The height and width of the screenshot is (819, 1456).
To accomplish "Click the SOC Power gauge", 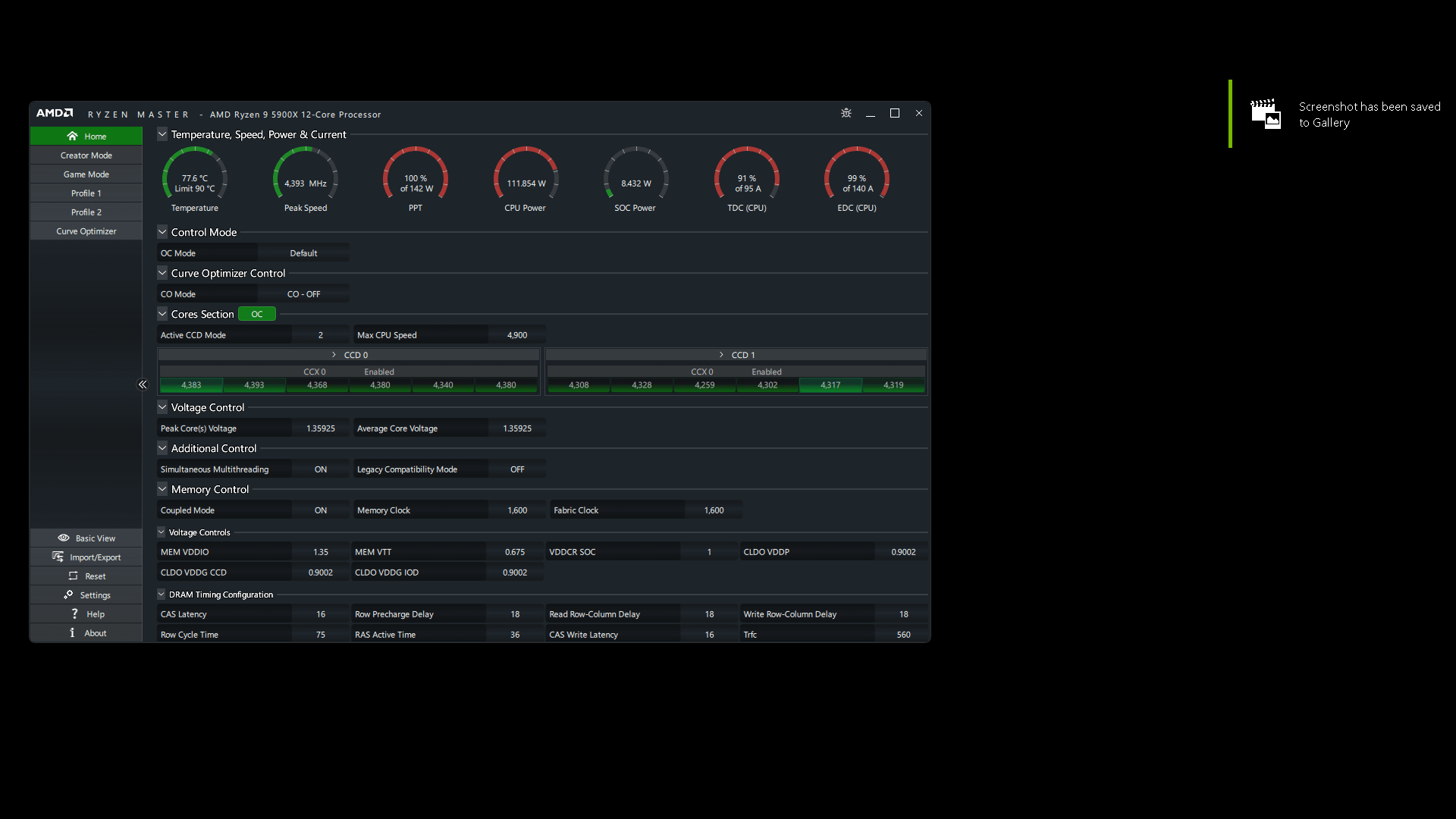I will pyautogui.click(x=636, y=174).
